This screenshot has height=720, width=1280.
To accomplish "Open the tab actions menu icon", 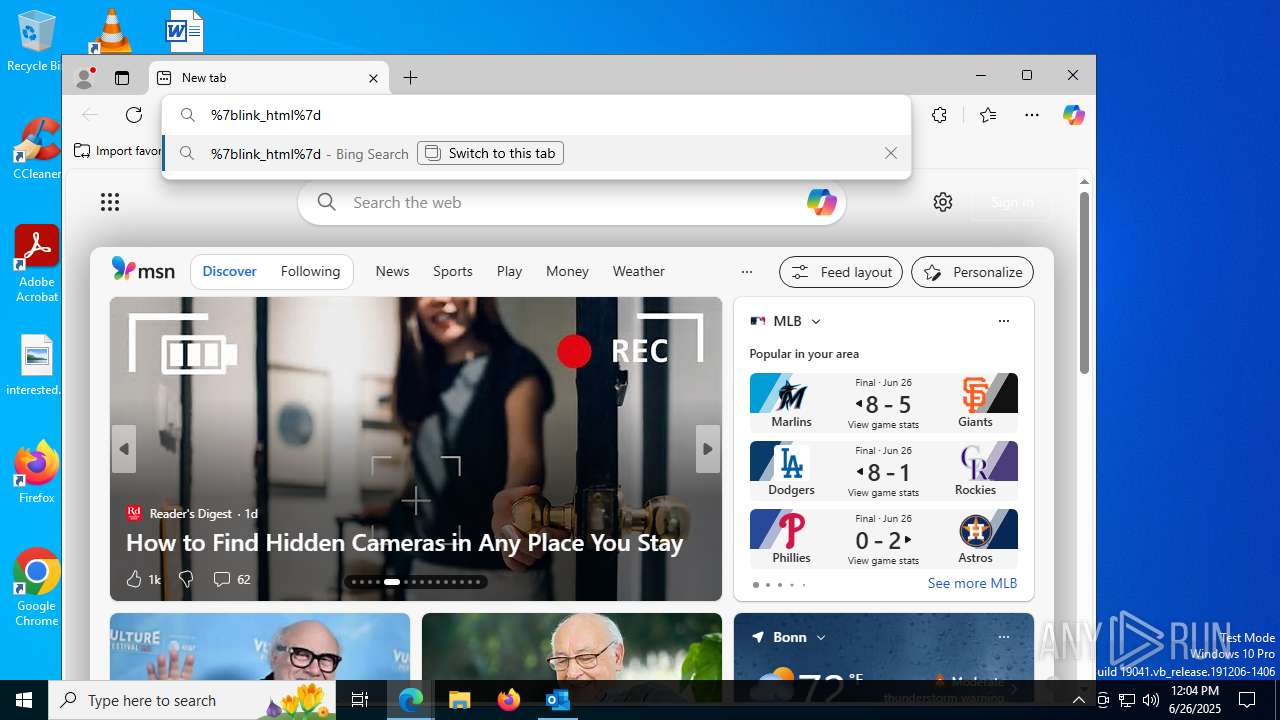I will coord(122,78).
